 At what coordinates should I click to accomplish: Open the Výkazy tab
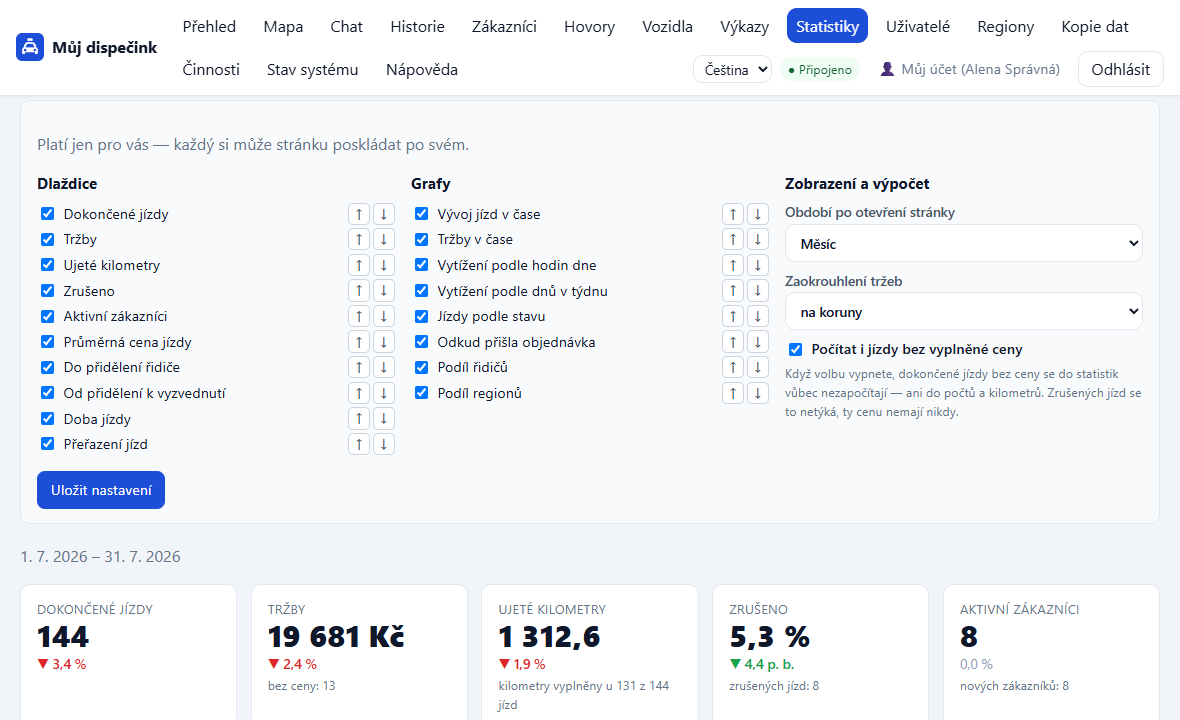(744, 26)
